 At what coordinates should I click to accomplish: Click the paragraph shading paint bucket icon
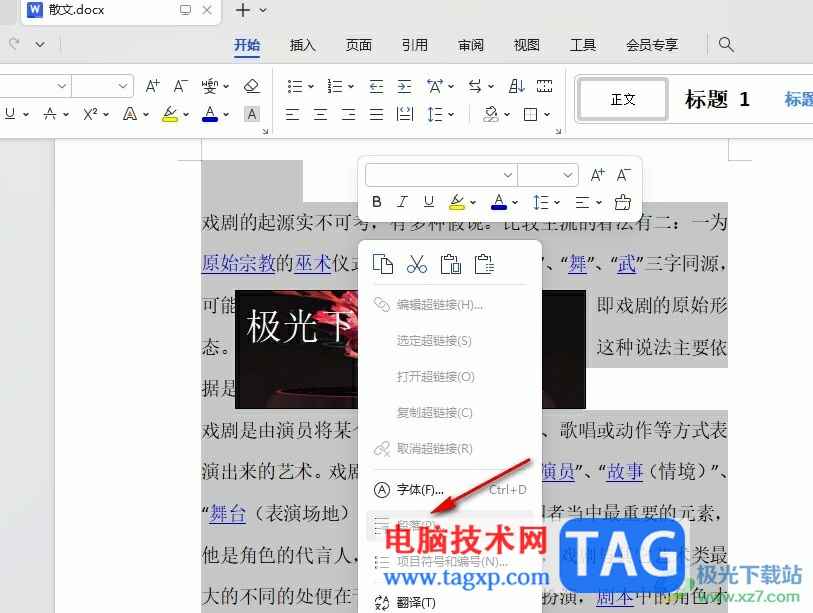click(490, 114)
